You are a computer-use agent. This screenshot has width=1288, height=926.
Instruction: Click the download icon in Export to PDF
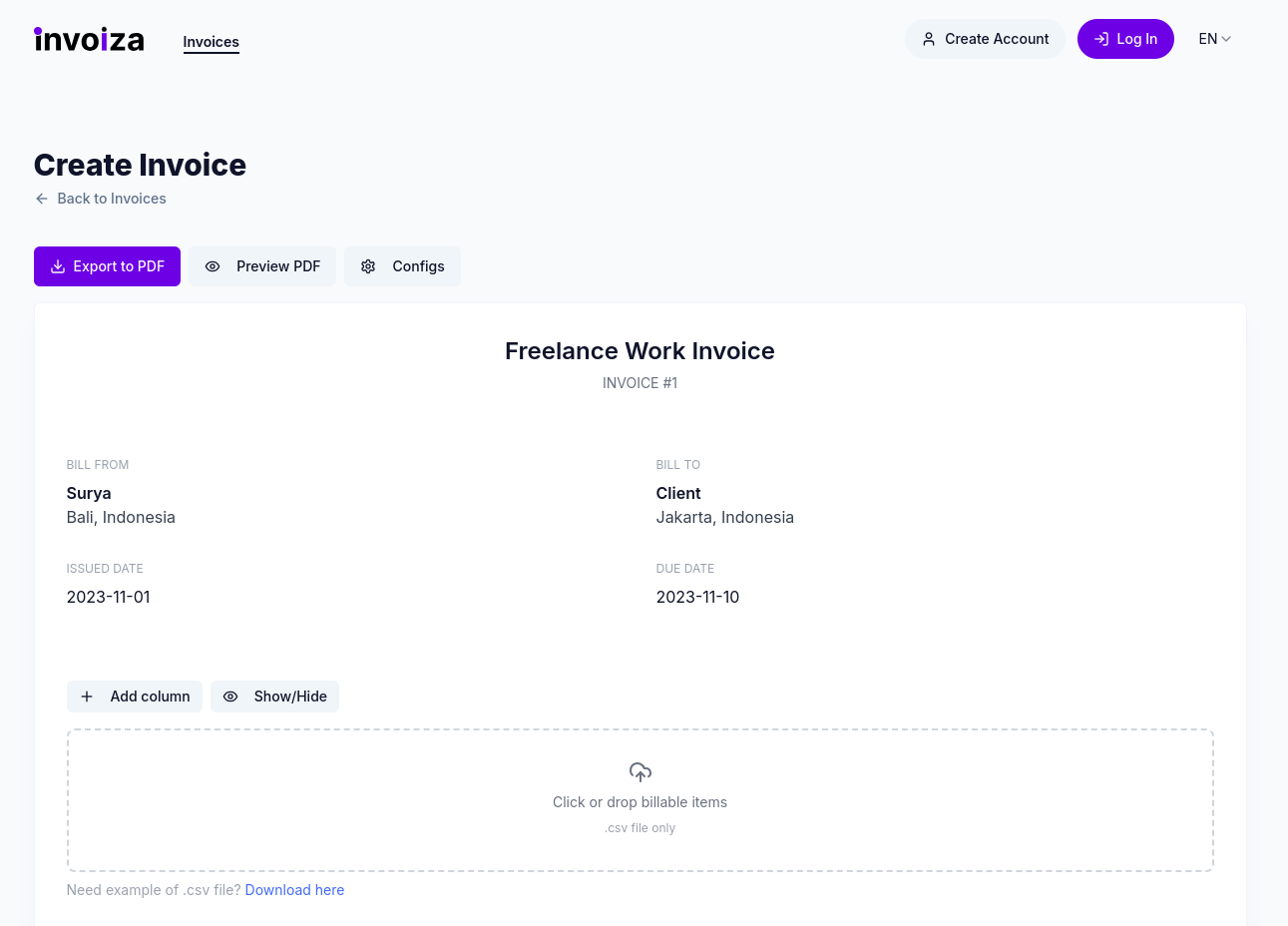pyautogui.click(x=58, y=266)
